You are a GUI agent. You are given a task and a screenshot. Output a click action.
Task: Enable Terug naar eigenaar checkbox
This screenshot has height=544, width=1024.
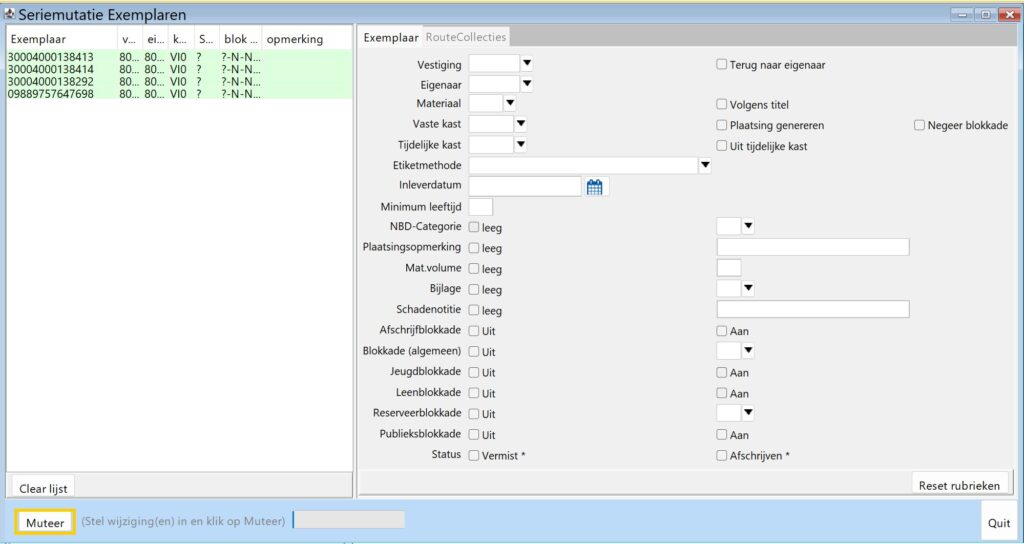point(722,65)
